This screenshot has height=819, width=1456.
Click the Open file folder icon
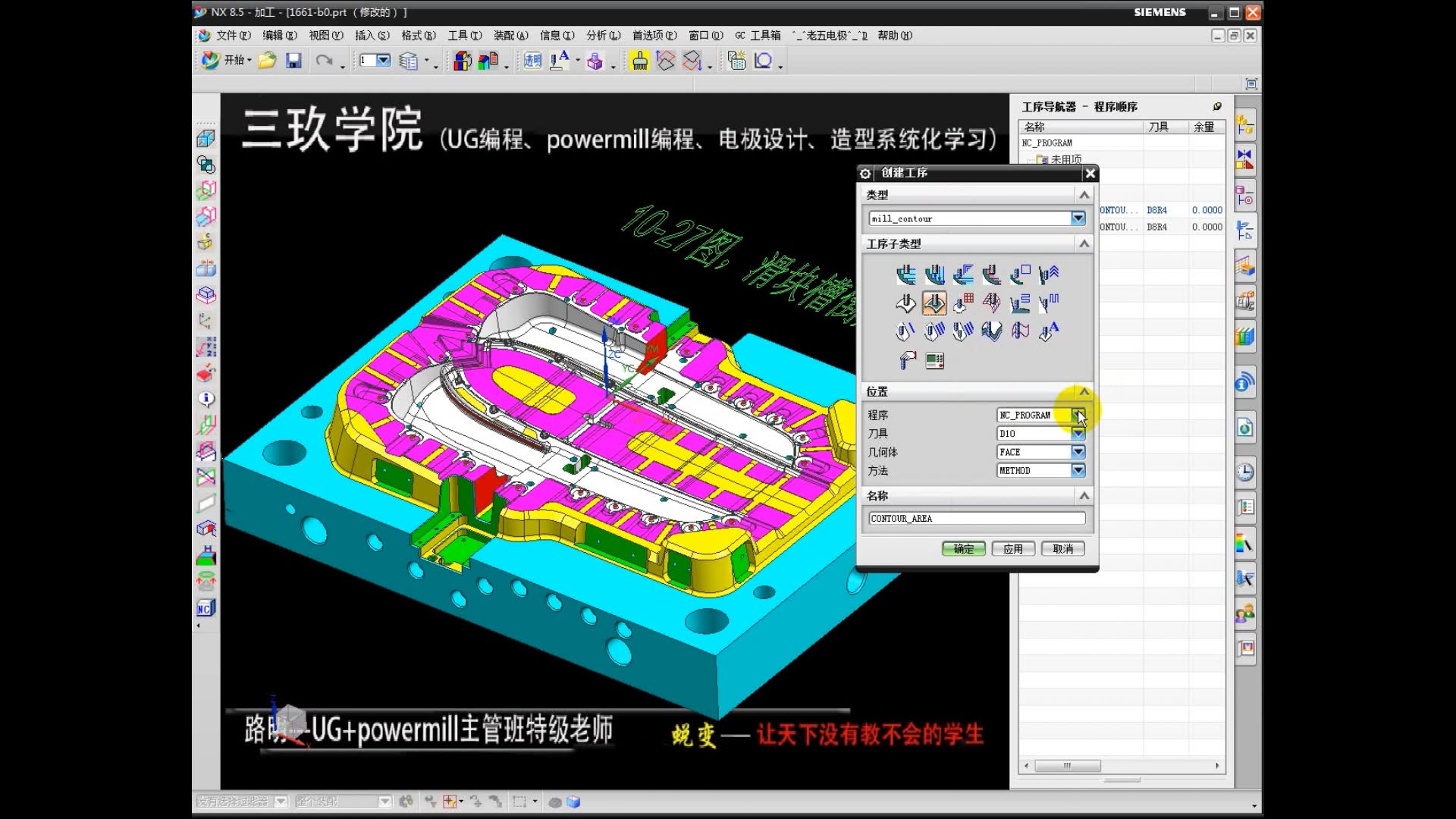pos(267,59)
